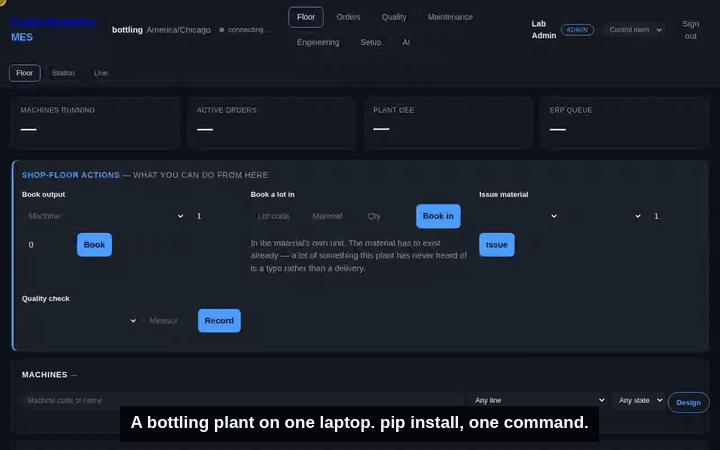Viewport: 720px width, 450px height.
Task: Open the second Issue material dropdown
Action: [605, 216]
